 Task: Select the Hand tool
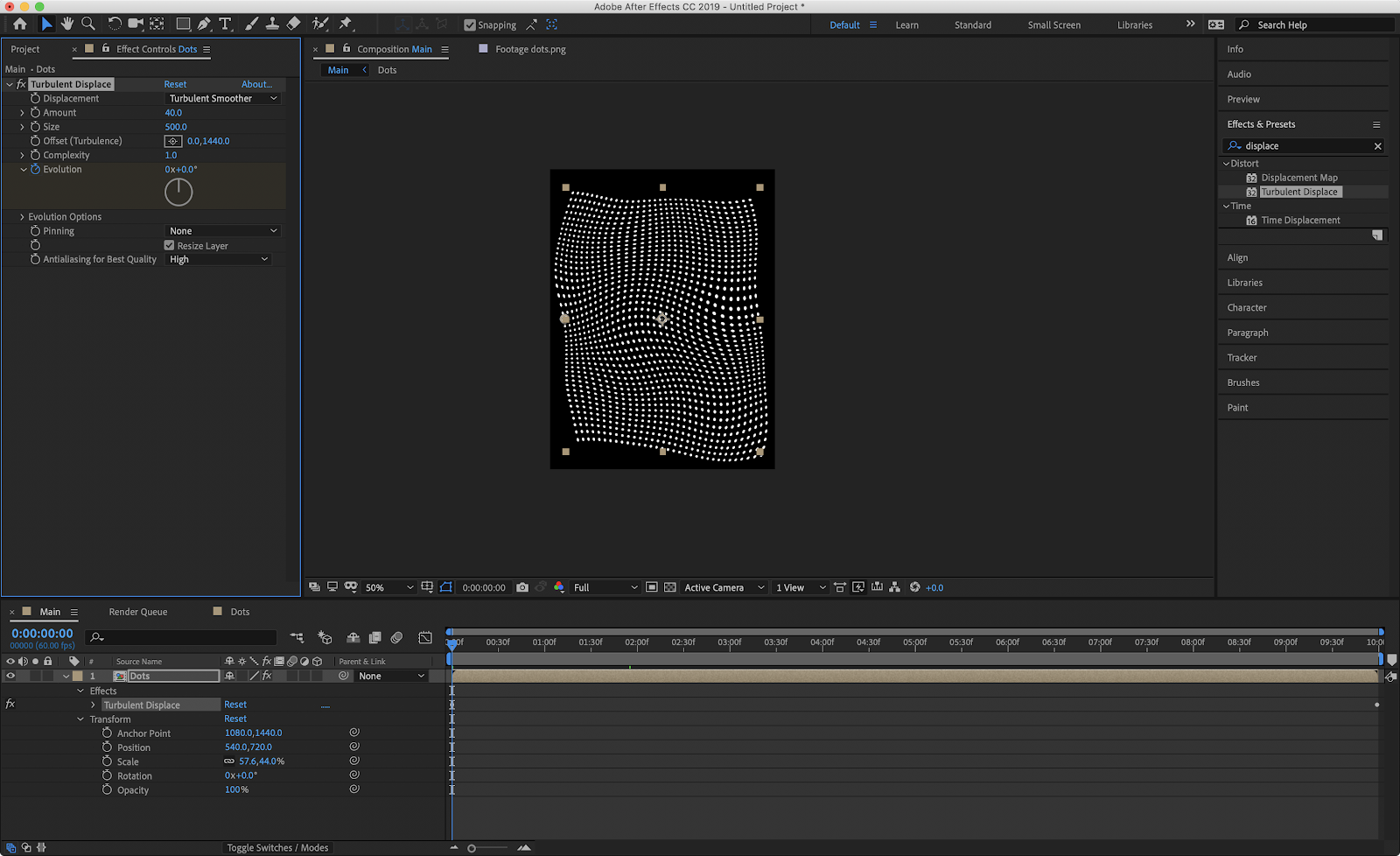[x=67, y=24]
